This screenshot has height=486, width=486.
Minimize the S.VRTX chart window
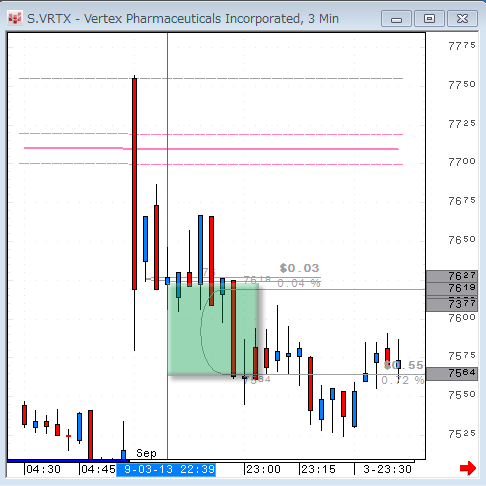click(396, 19)
